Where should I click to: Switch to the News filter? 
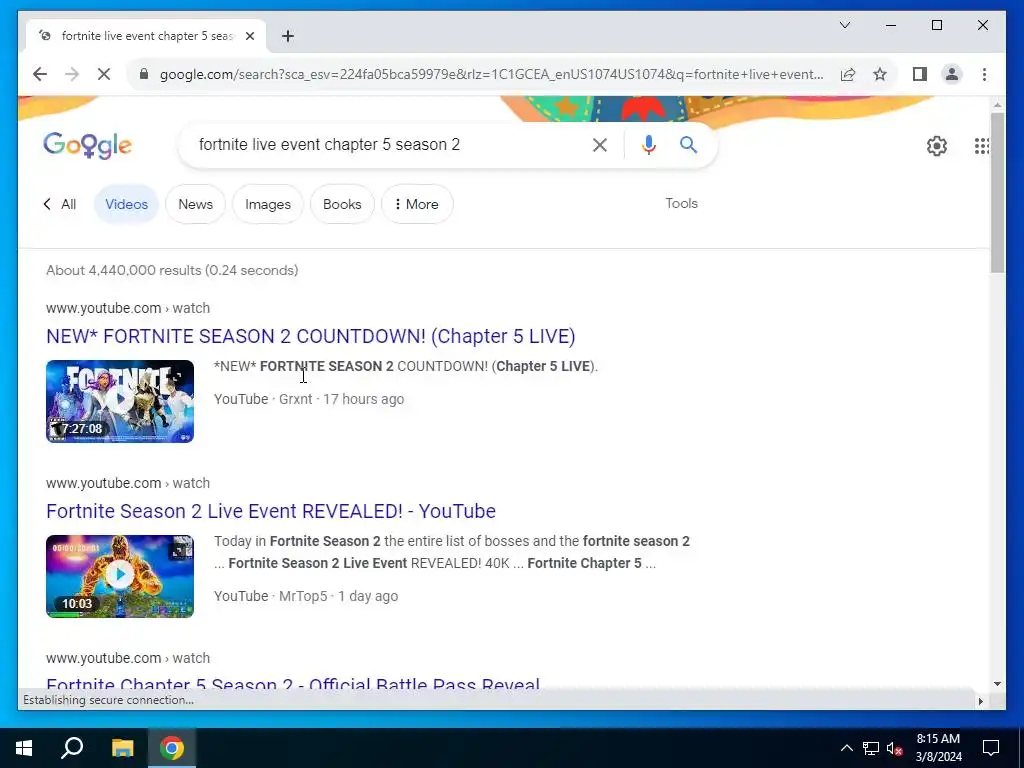pyautogui.click(x=195, y=204)
